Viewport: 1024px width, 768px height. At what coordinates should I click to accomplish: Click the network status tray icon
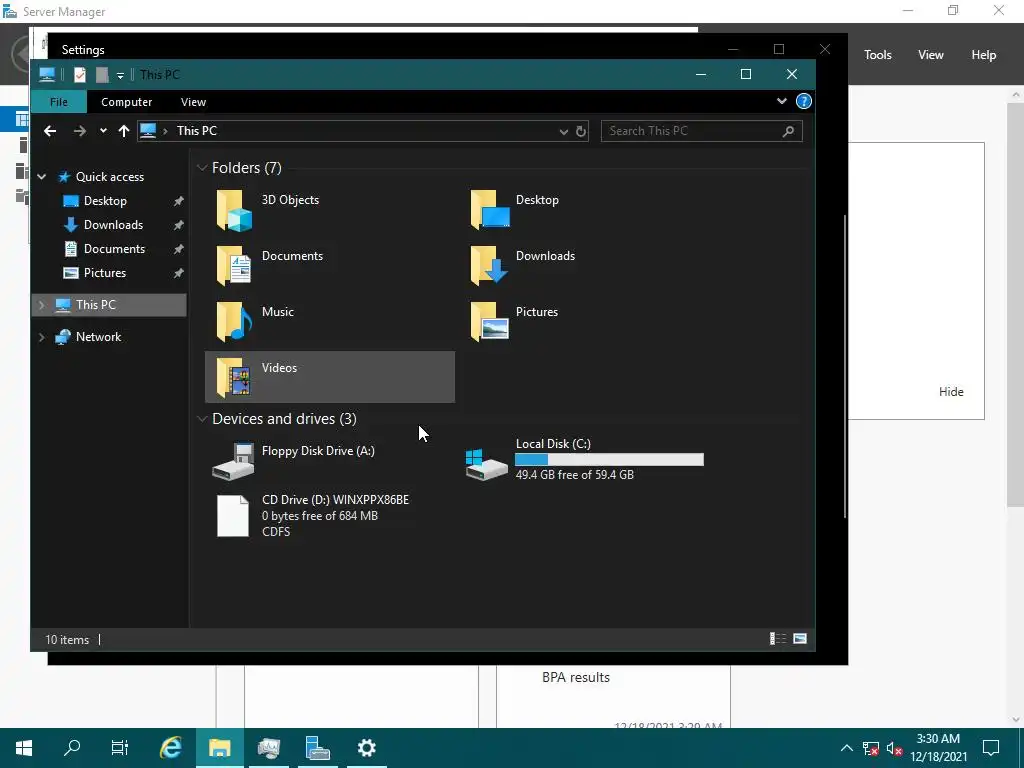tap(871, 748)
